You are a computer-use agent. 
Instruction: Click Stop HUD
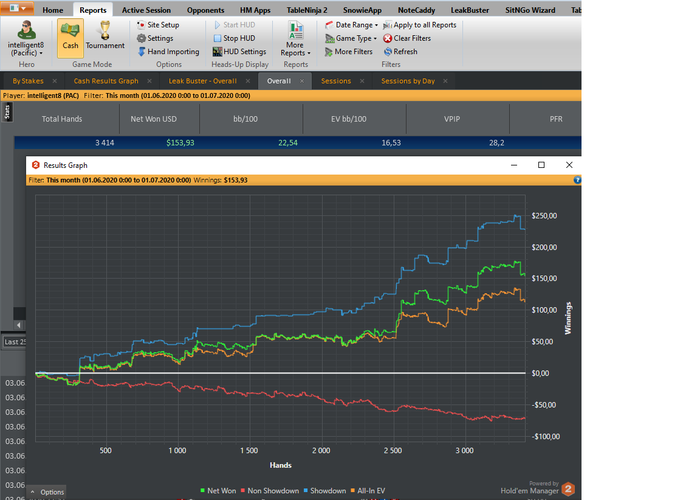(234, 38)
